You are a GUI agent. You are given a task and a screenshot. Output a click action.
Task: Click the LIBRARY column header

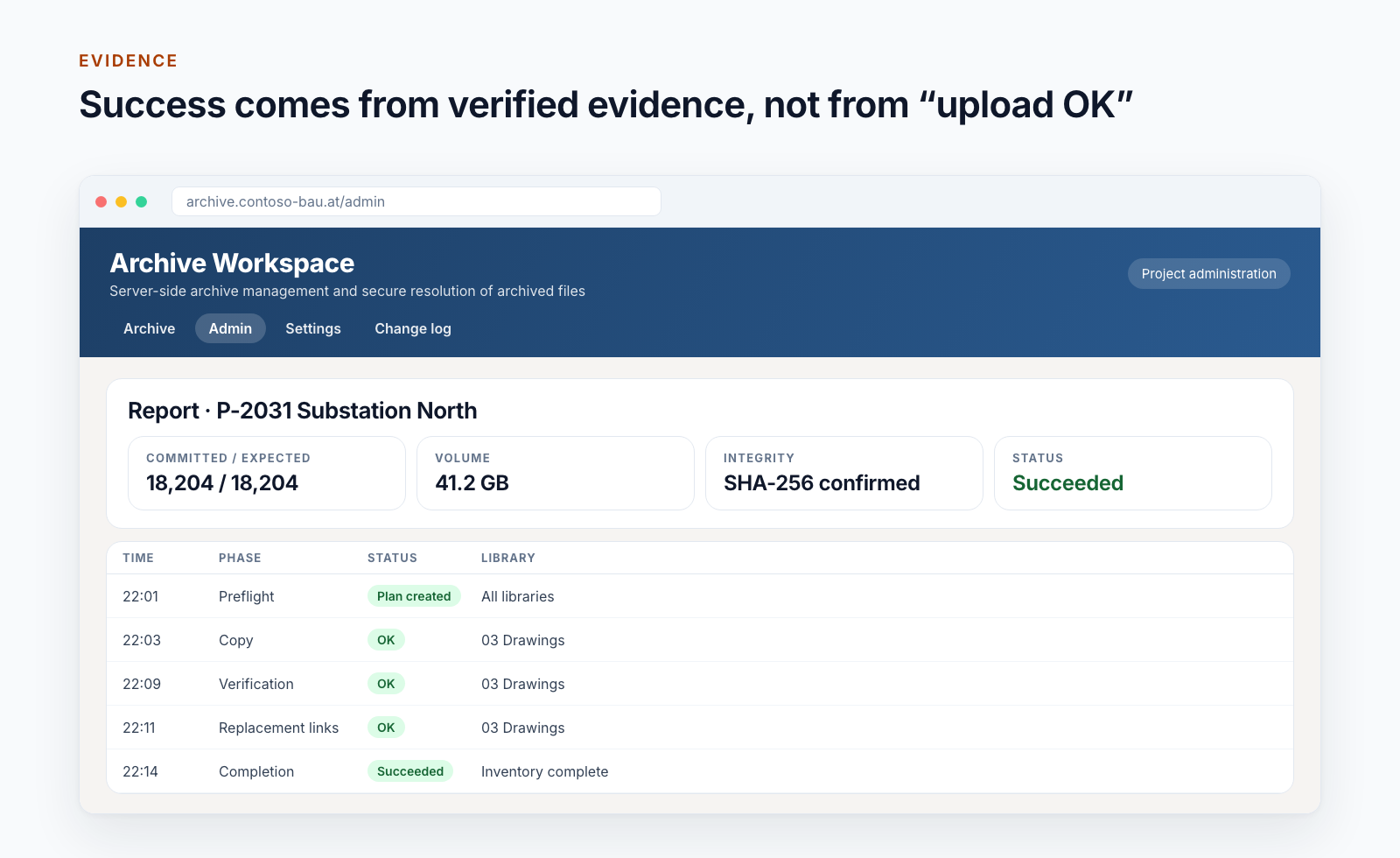coord(508,558)
